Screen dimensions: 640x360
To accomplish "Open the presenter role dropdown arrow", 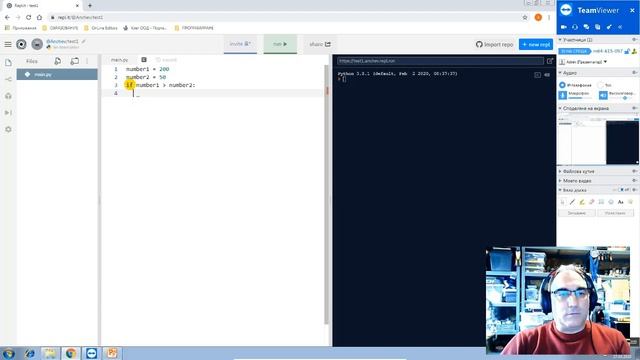I will (605, 62).
